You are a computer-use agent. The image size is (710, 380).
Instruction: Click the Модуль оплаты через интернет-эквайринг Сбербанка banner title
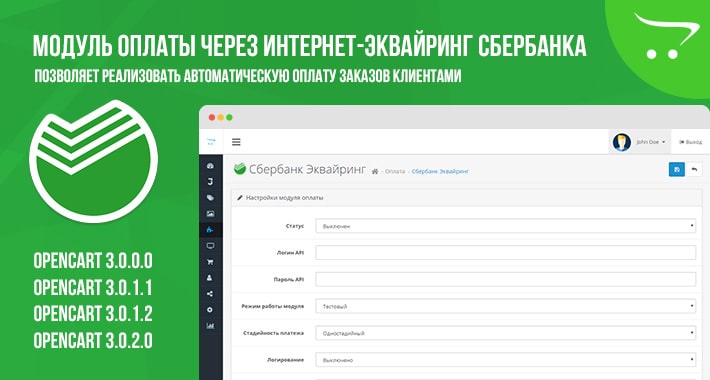pos(310,46)
